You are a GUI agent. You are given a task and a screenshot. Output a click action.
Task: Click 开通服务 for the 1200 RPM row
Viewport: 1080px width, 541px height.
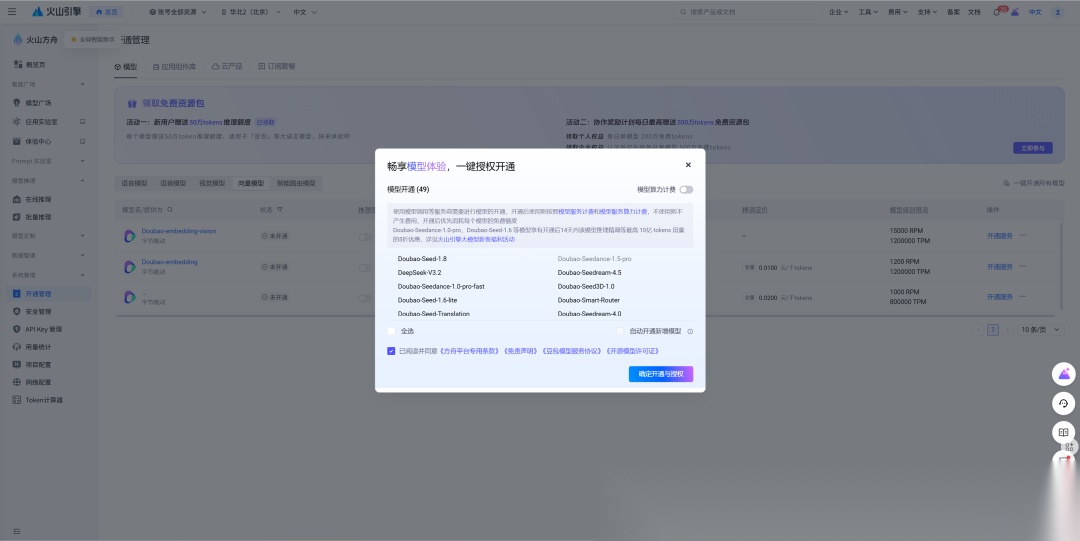(x=999, y=267)
